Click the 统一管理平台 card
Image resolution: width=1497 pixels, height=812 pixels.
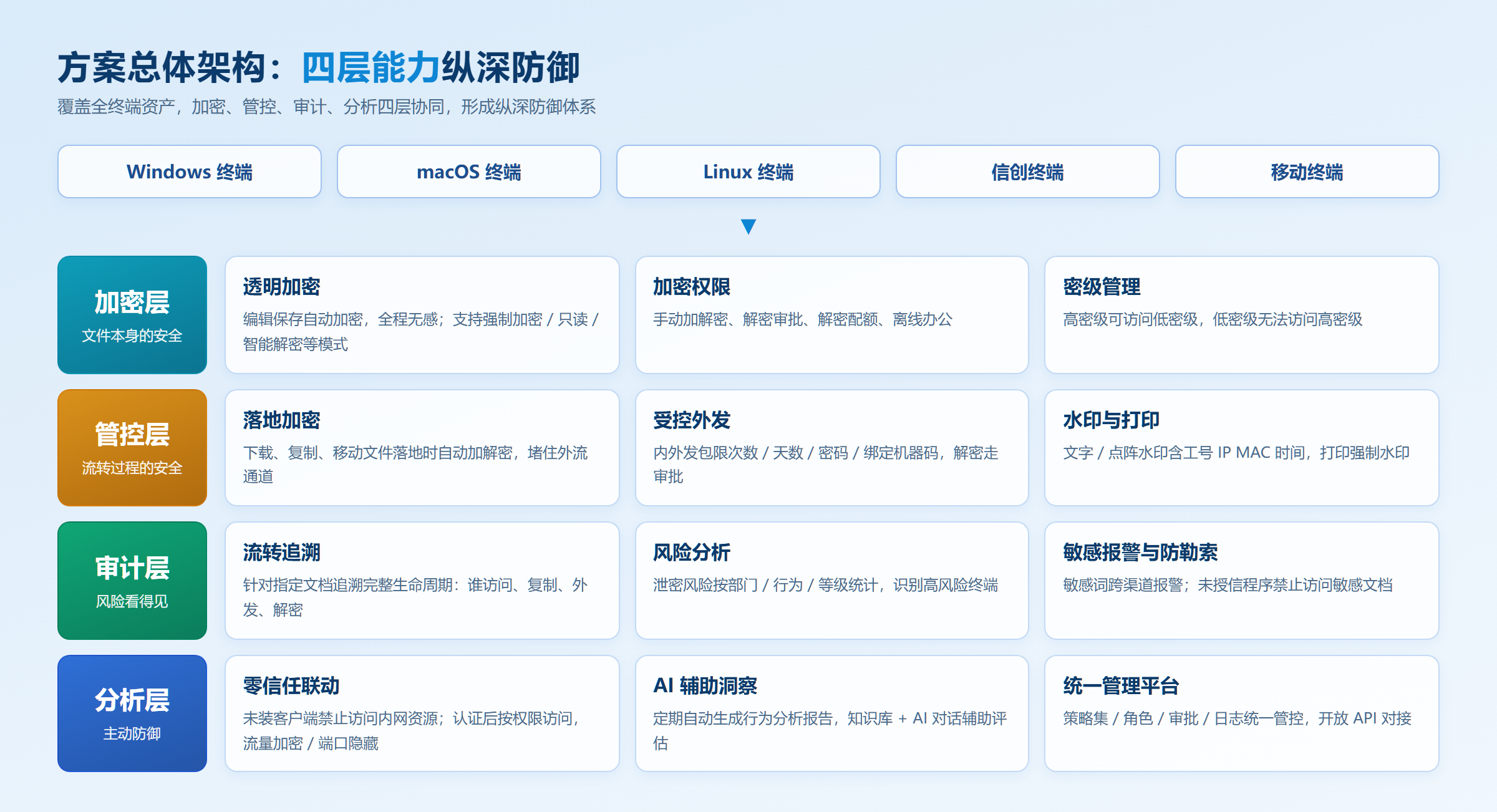tap(1242, 713)
